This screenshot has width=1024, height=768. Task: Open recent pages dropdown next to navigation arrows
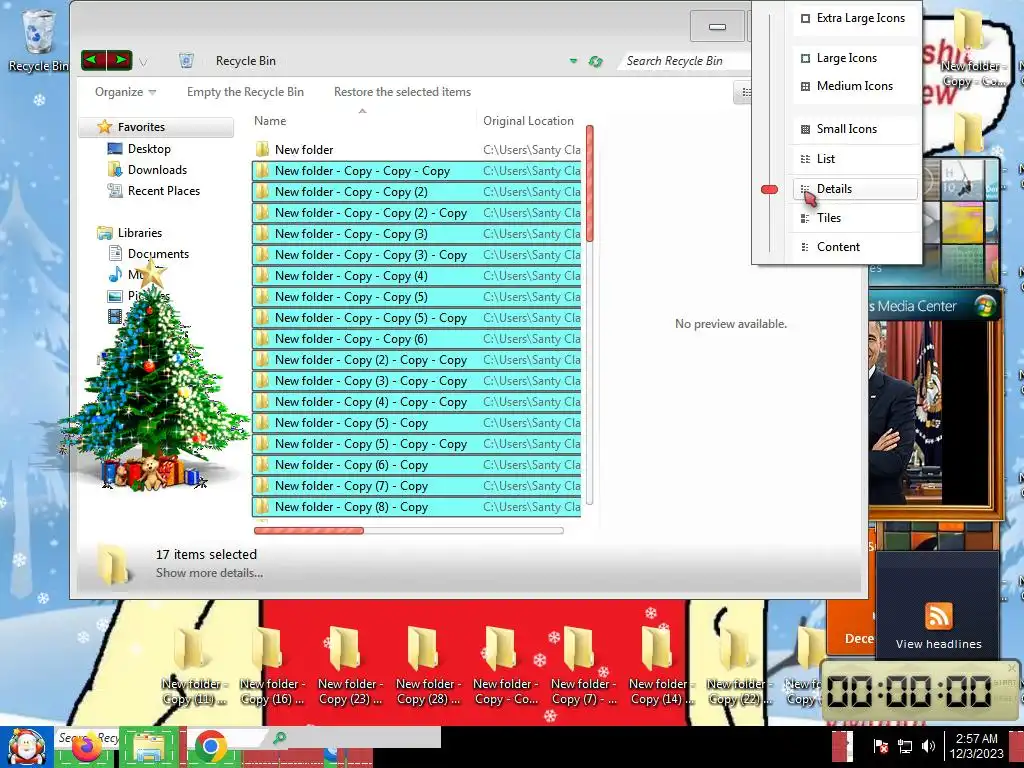click(x=143, y=63)
